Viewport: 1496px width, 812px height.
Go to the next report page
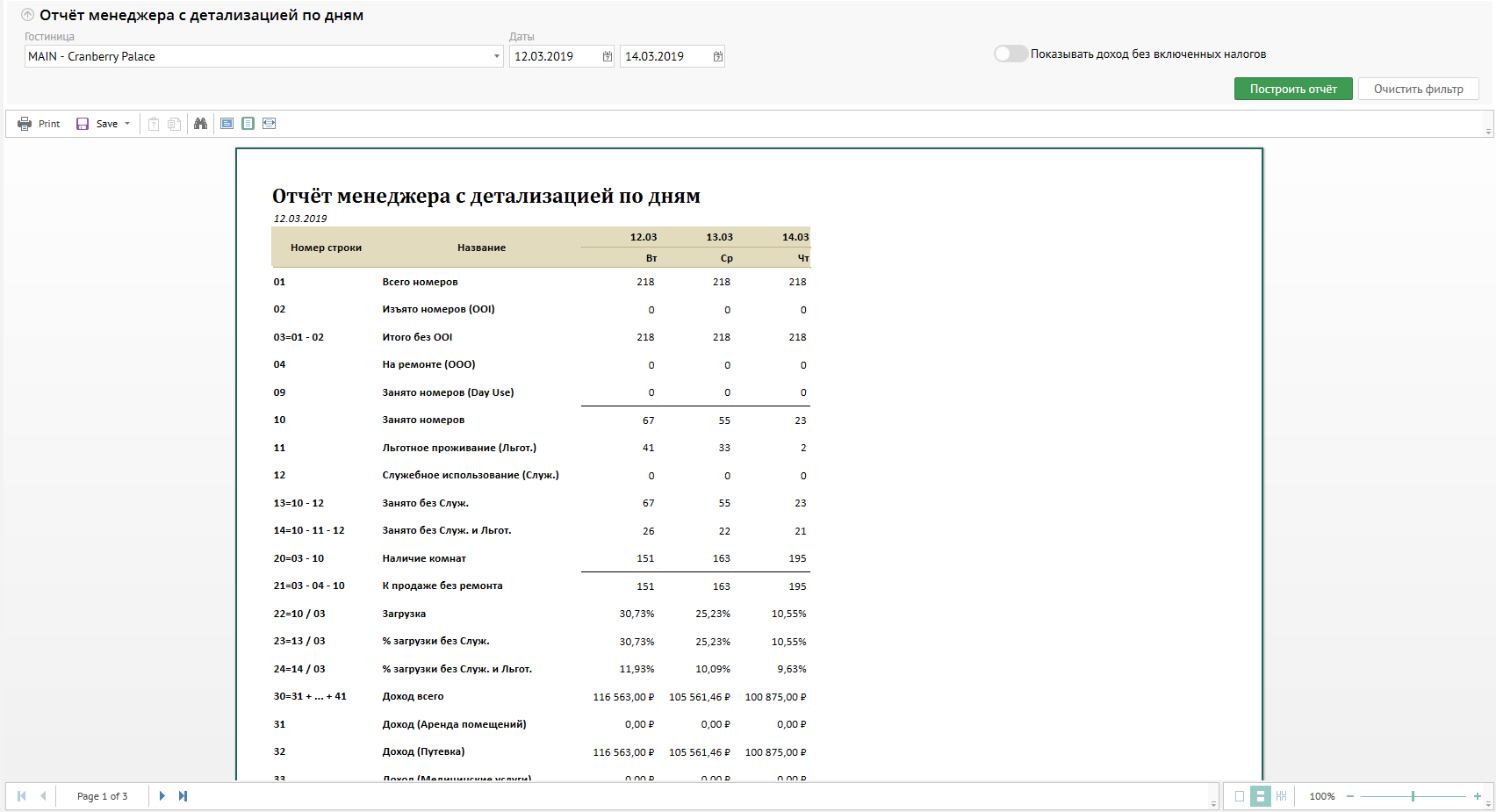coord(162,796)
